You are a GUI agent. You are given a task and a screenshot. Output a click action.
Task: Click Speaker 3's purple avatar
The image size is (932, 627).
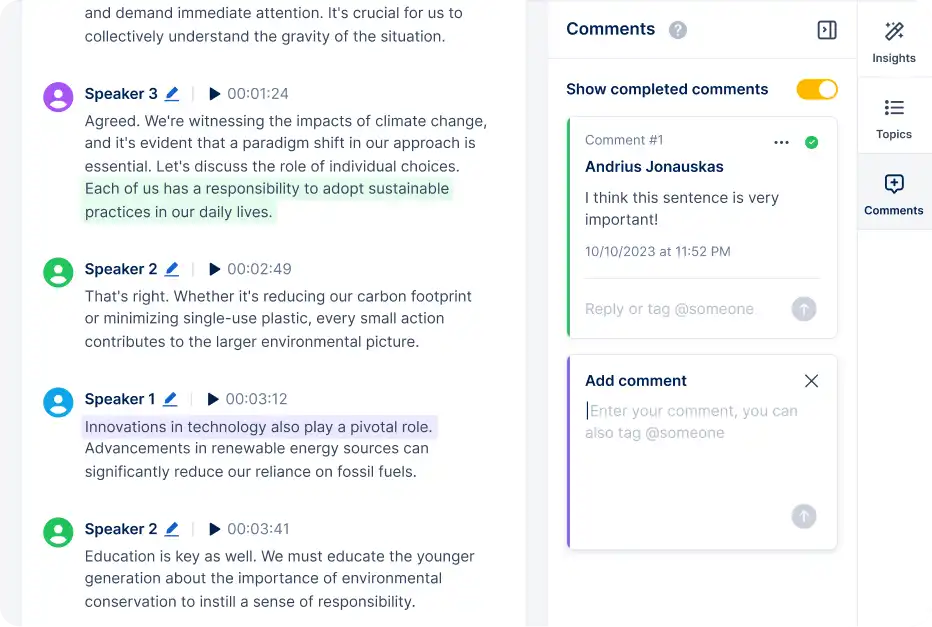tap(58, 96)
